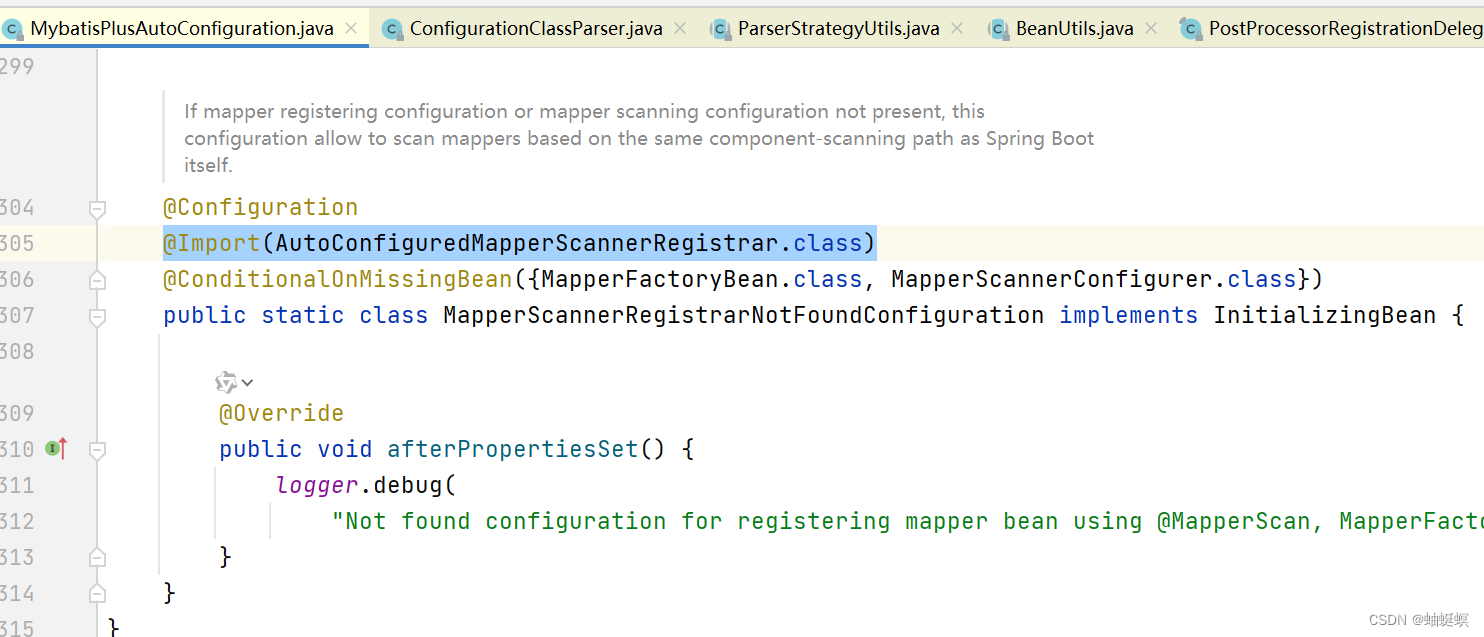Screen dimensions: 1484x637
Task: Click fold end marker at line 313
Action: [x=97, y=556]
